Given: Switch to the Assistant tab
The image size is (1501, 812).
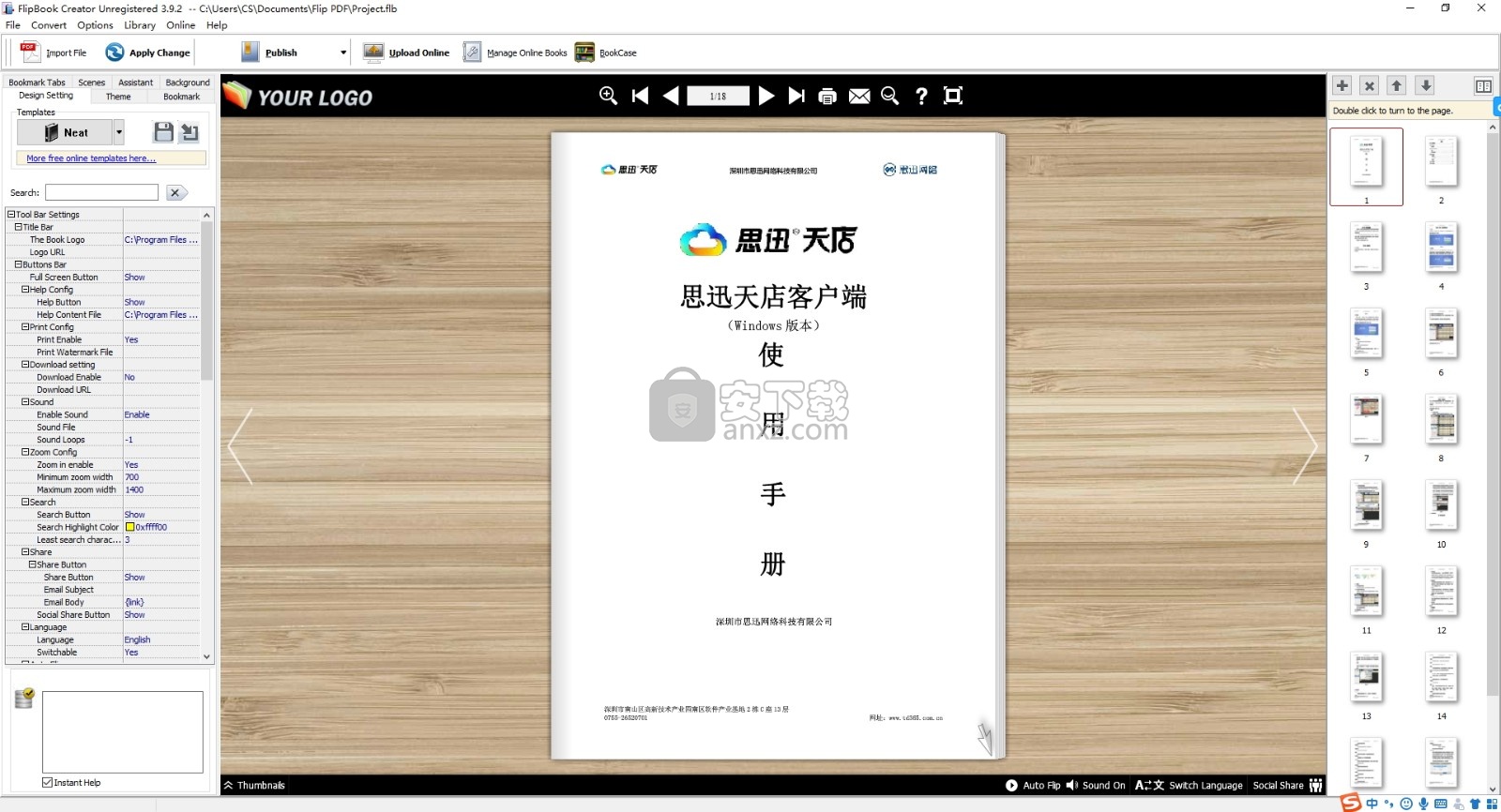Looking at the screenshot, I should tap(136, 83).
